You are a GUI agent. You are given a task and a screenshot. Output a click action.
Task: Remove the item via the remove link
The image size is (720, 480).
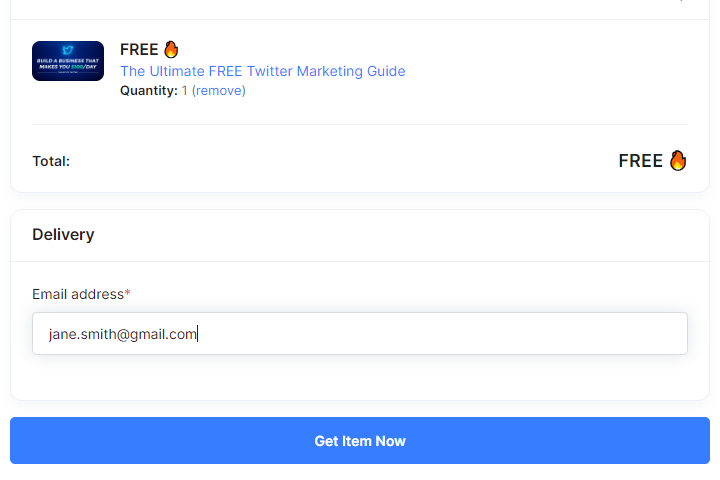[219, 90]
